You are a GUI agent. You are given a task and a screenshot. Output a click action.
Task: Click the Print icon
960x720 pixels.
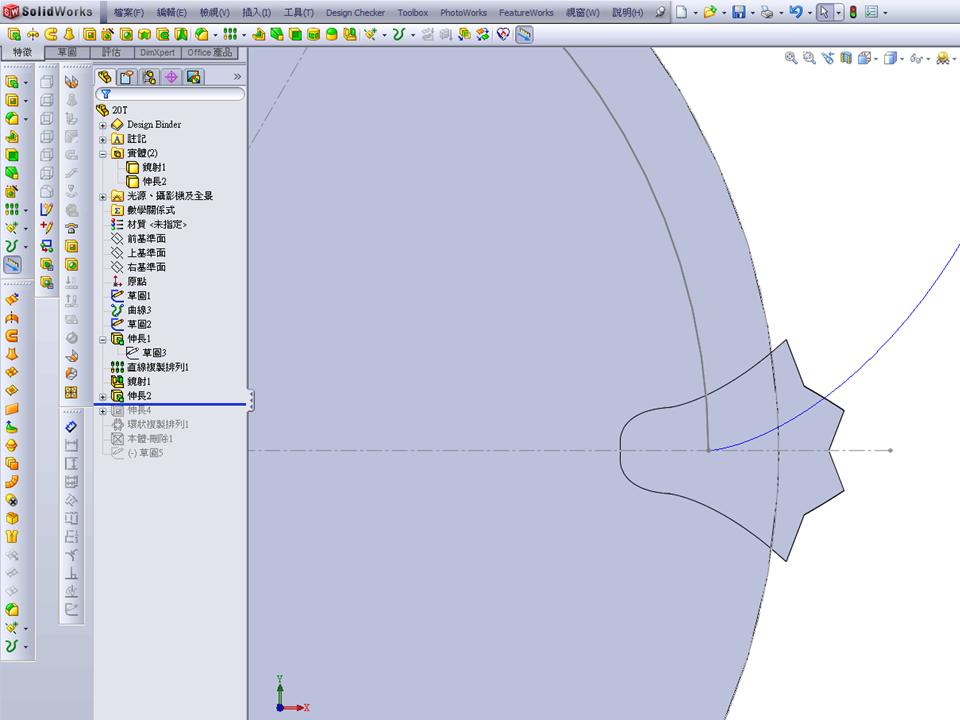(767, 12)
